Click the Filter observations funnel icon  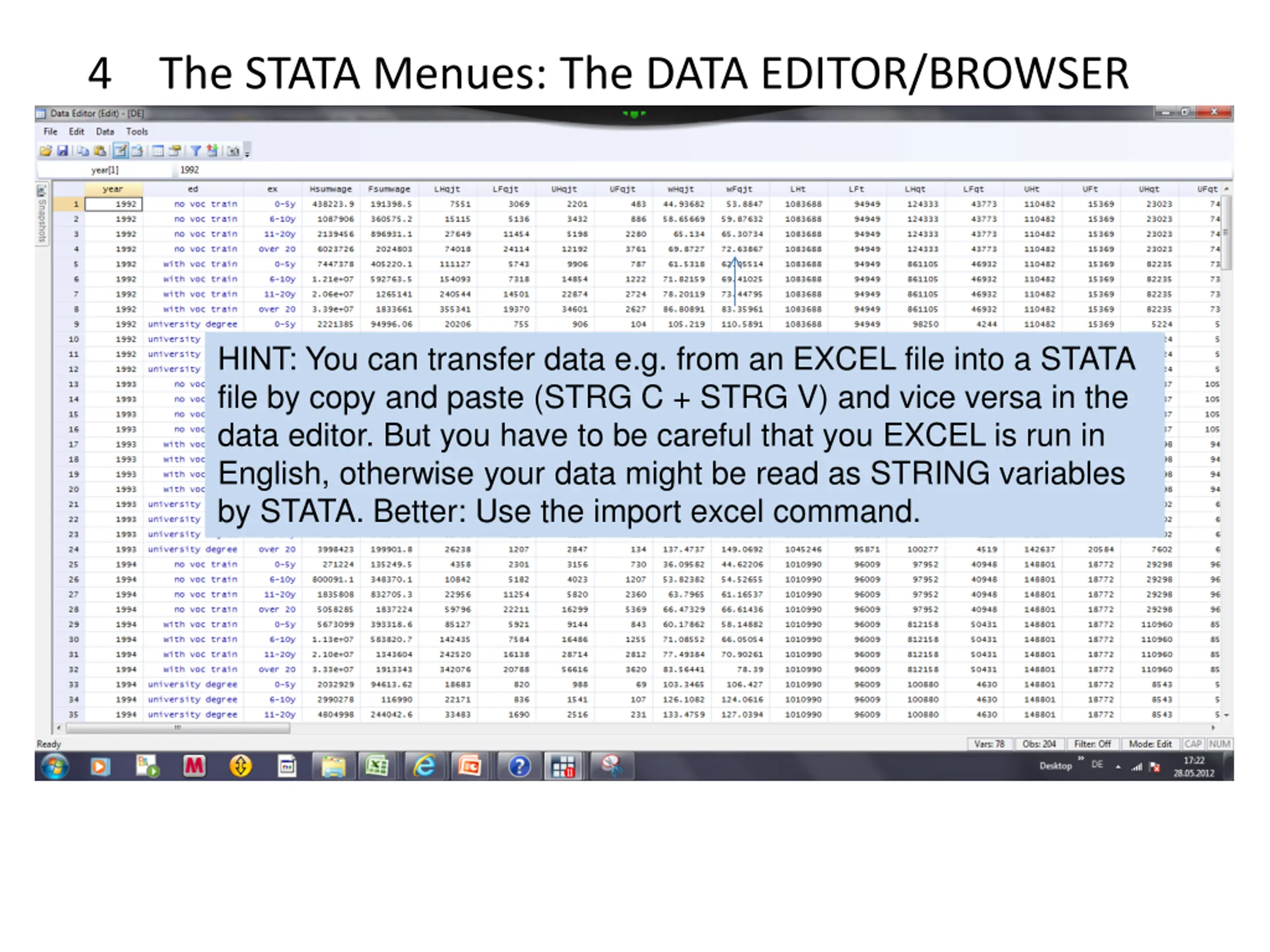click(196, 151)
